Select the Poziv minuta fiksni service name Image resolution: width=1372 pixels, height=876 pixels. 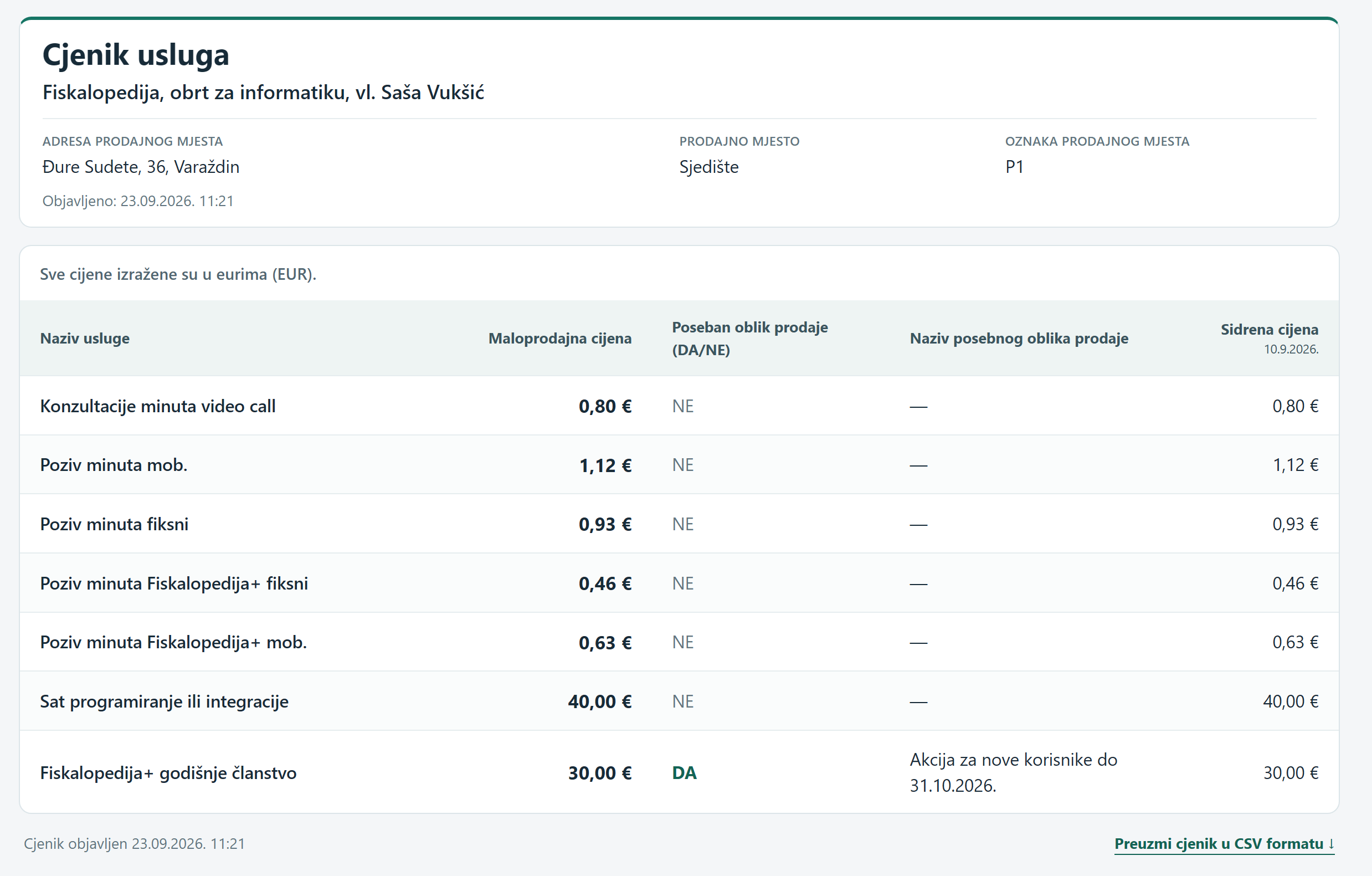[x=114, y=524]
